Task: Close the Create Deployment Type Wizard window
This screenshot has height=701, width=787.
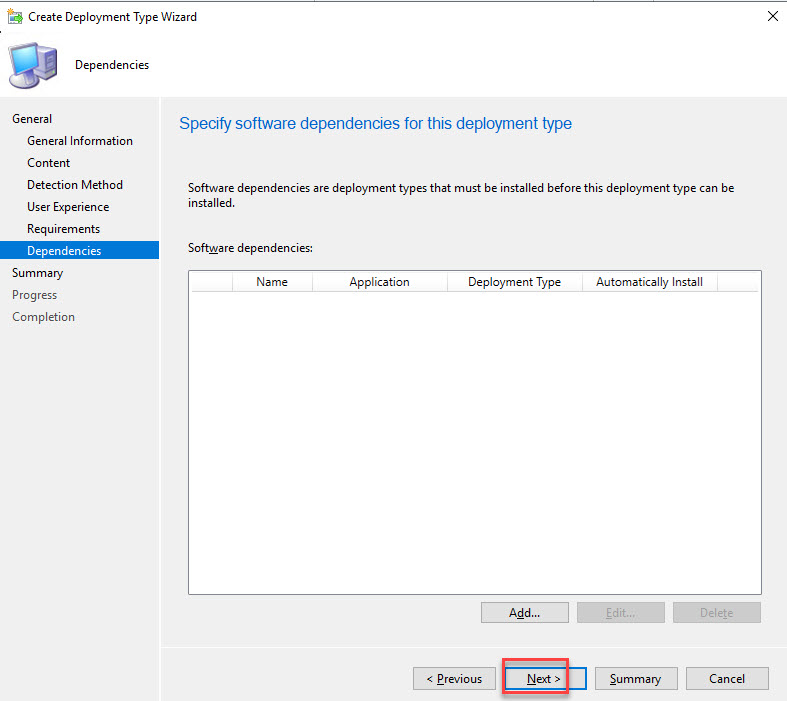Action: tap(772, 16)
